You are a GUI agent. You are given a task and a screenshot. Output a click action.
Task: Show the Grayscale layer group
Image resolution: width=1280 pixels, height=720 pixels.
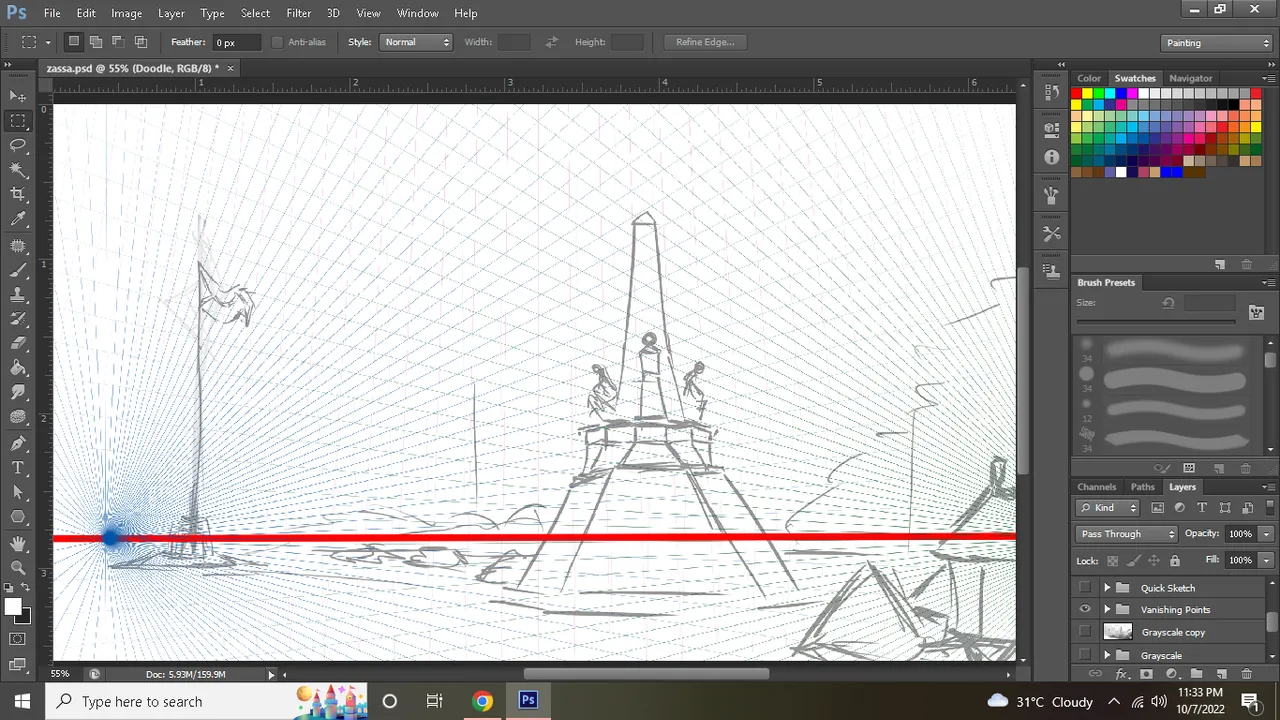click(x=1085, y=655)
